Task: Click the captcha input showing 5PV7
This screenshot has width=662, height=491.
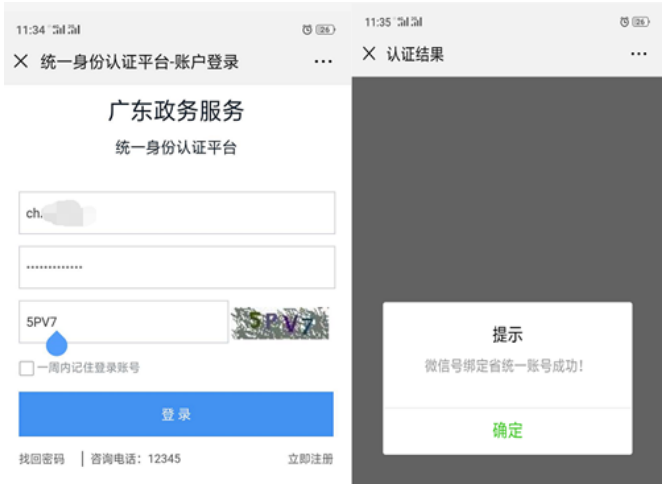Action: pos(123,322)
